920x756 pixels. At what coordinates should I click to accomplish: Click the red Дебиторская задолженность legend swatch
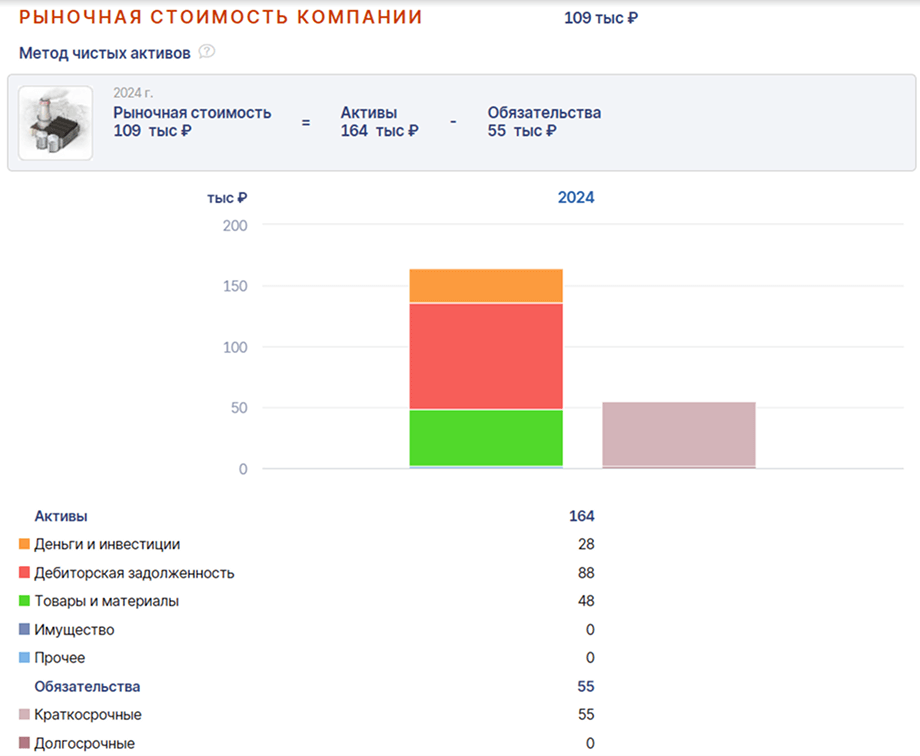click(24, 572)
